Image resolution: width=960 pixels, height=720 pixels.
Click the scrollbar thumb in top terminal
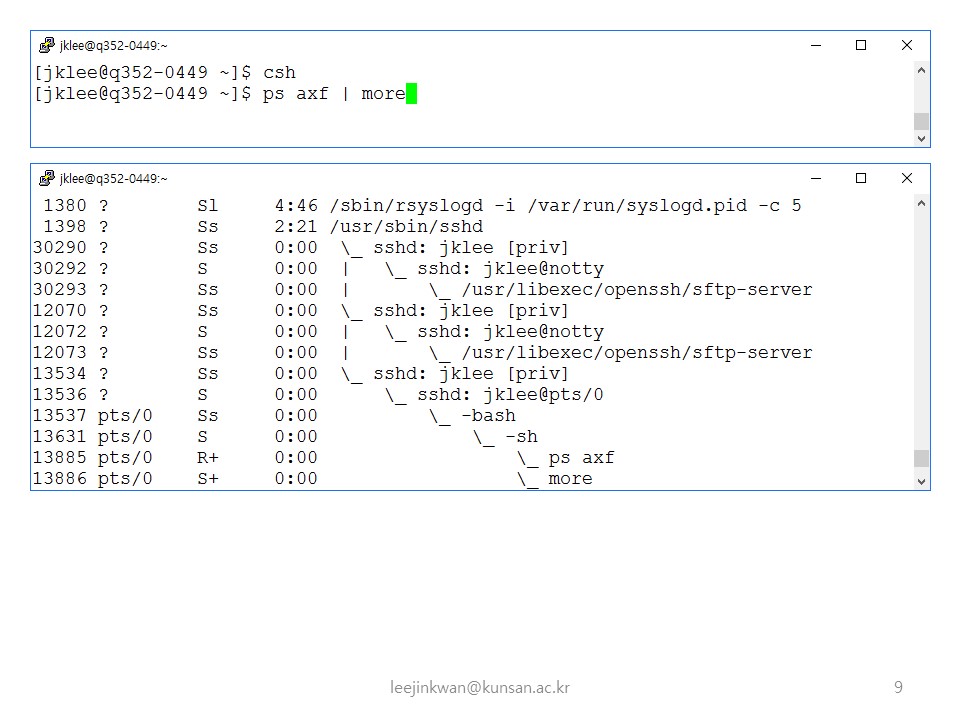pyautogui.click(x=921, y=121)
